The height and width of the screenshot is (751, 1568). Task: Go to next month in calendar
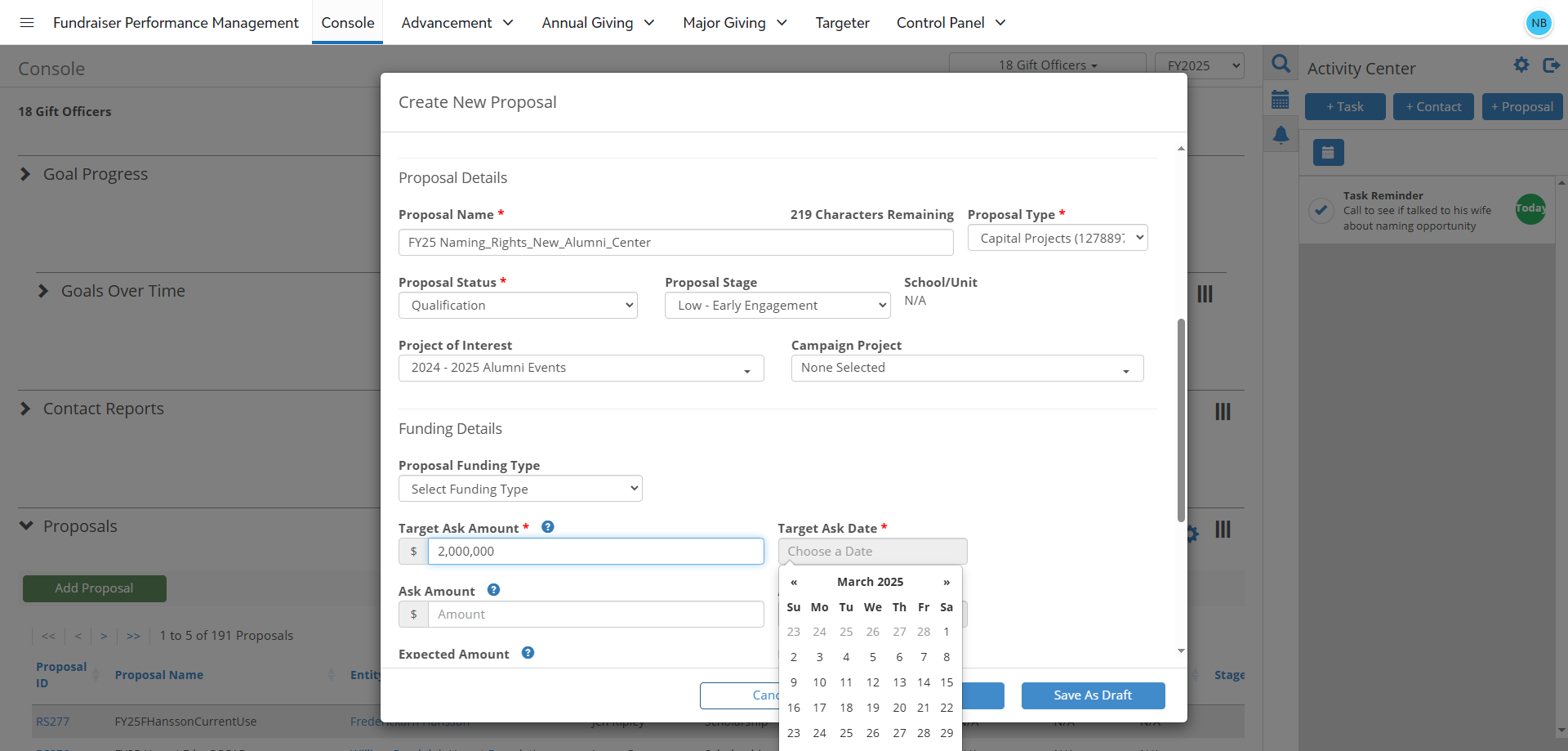pyautogui.click(x=947, y=582)
